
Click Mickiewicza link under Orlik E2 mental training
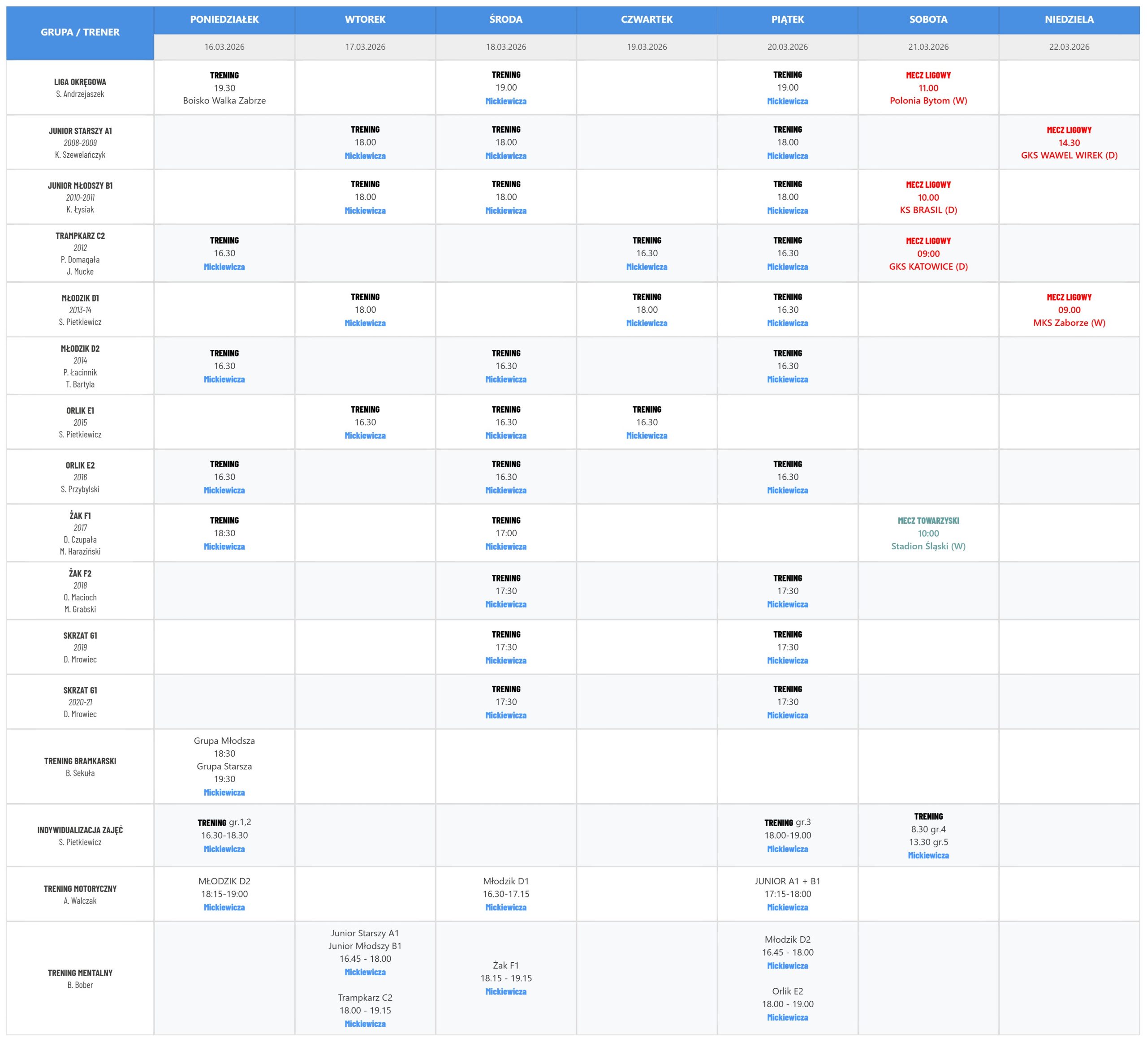tap(787, 1017)
